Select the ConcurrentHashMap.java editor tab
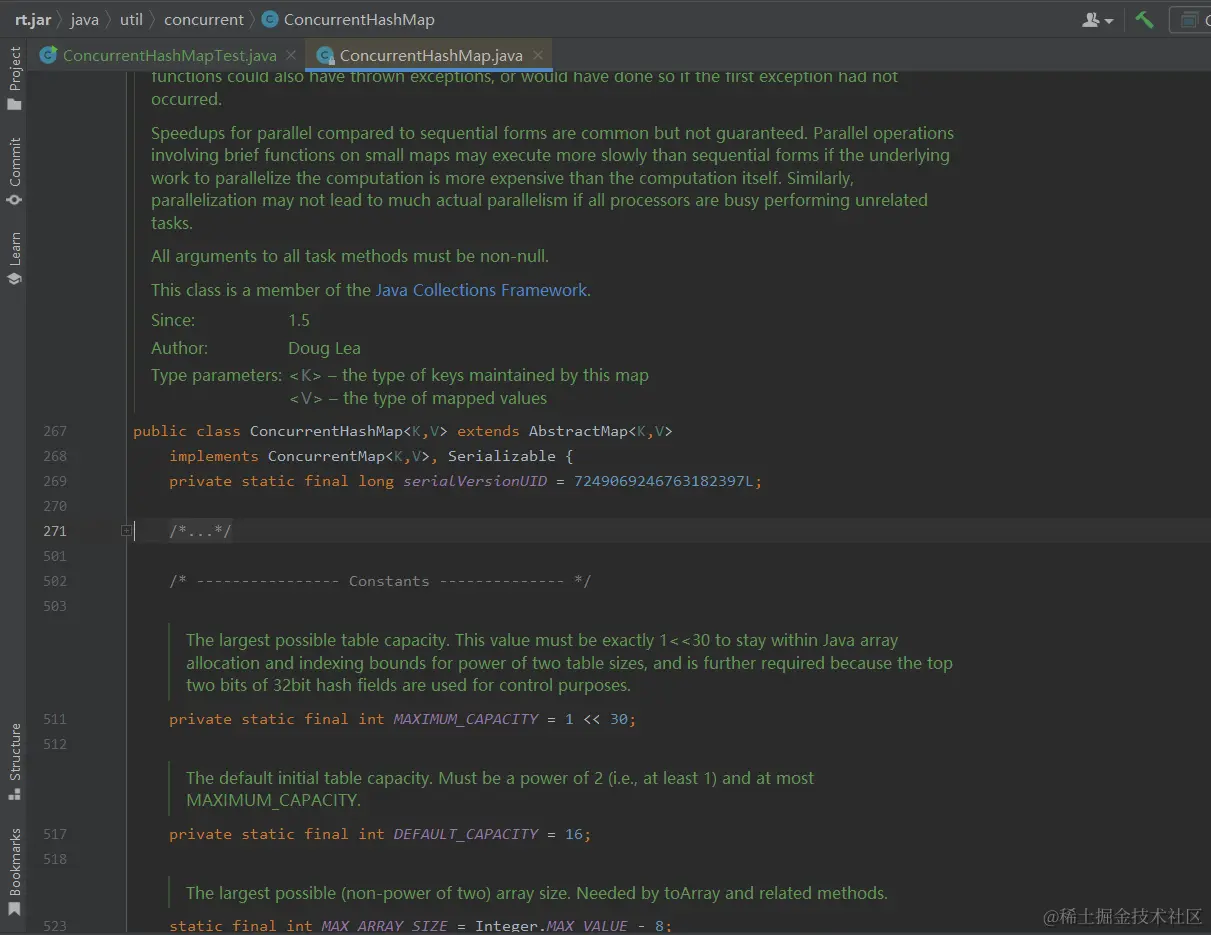1211x935 pixels. pyautogui.click(x=430, y=55)
